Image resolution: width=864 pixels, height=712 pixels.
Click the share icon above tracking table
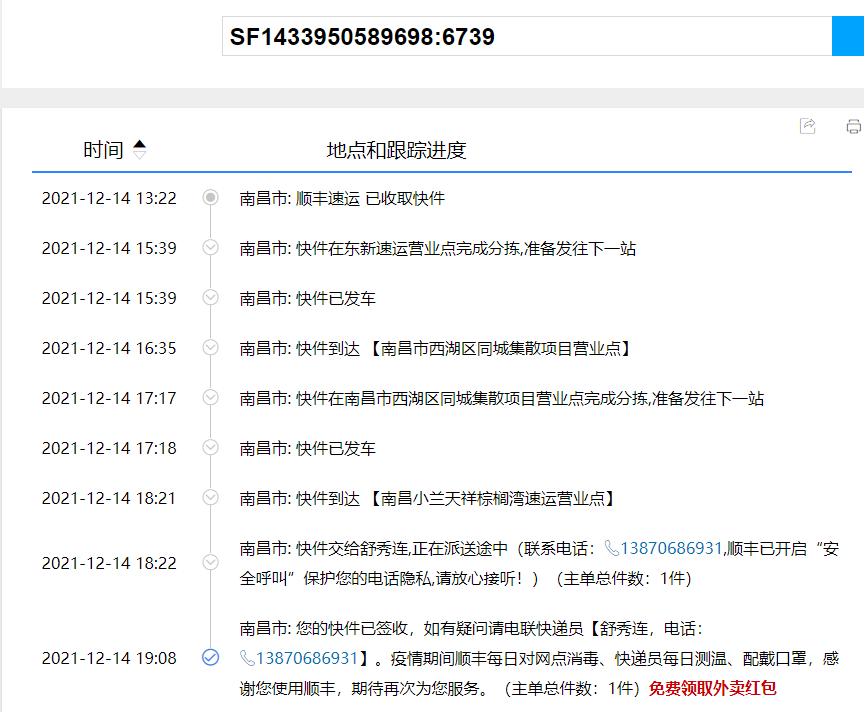[x=808, y=126]
